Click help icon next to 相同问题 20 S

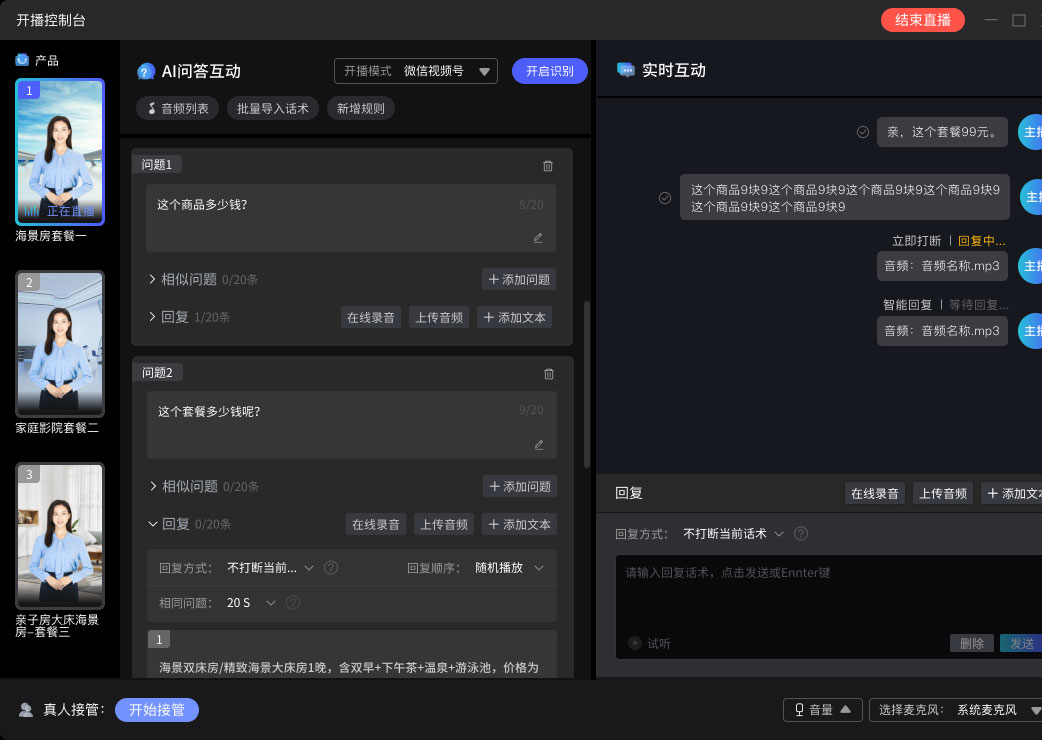coord(293,603)
